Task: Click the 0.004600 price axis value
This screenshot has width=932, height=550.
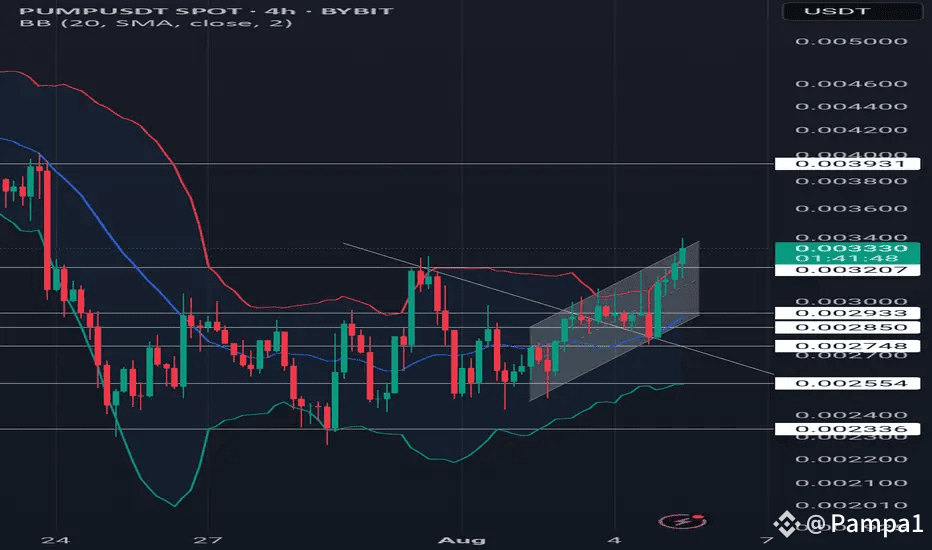Action: (851, 84)
